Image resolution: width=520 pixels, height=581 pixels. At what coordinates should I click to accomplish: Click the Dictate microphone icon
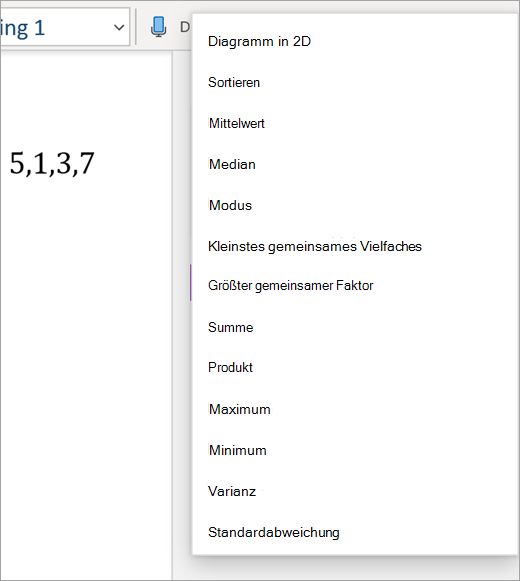click(159, 27)
